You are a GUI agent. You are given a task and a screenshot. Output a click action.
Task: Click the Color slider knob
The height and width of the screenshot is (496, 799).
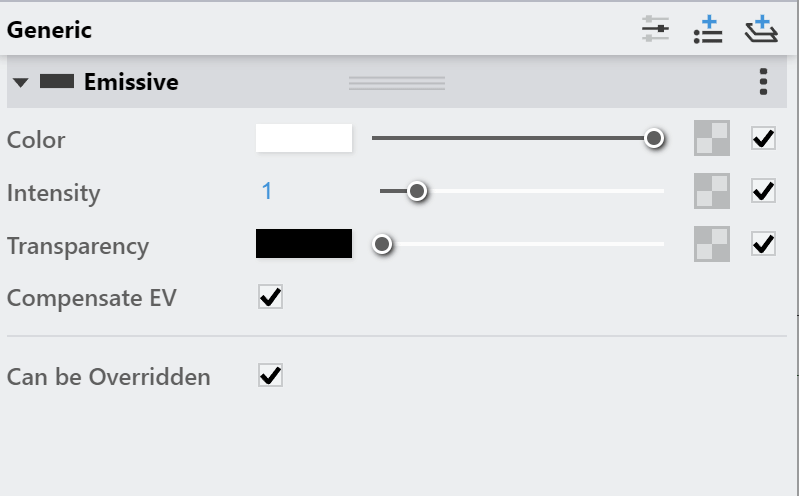point(654,138)
